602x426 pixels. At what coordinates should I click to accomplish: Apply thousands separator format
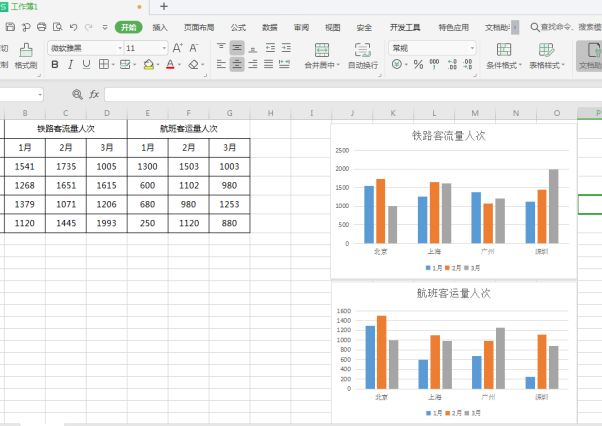click(x=434, y=64)
